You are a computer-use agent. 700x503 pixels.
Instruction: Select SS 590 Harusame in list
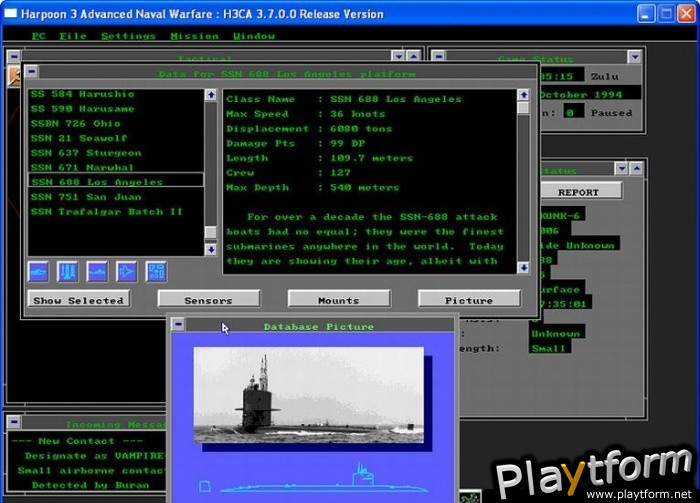pyautogui.click(x=116, y=109)
